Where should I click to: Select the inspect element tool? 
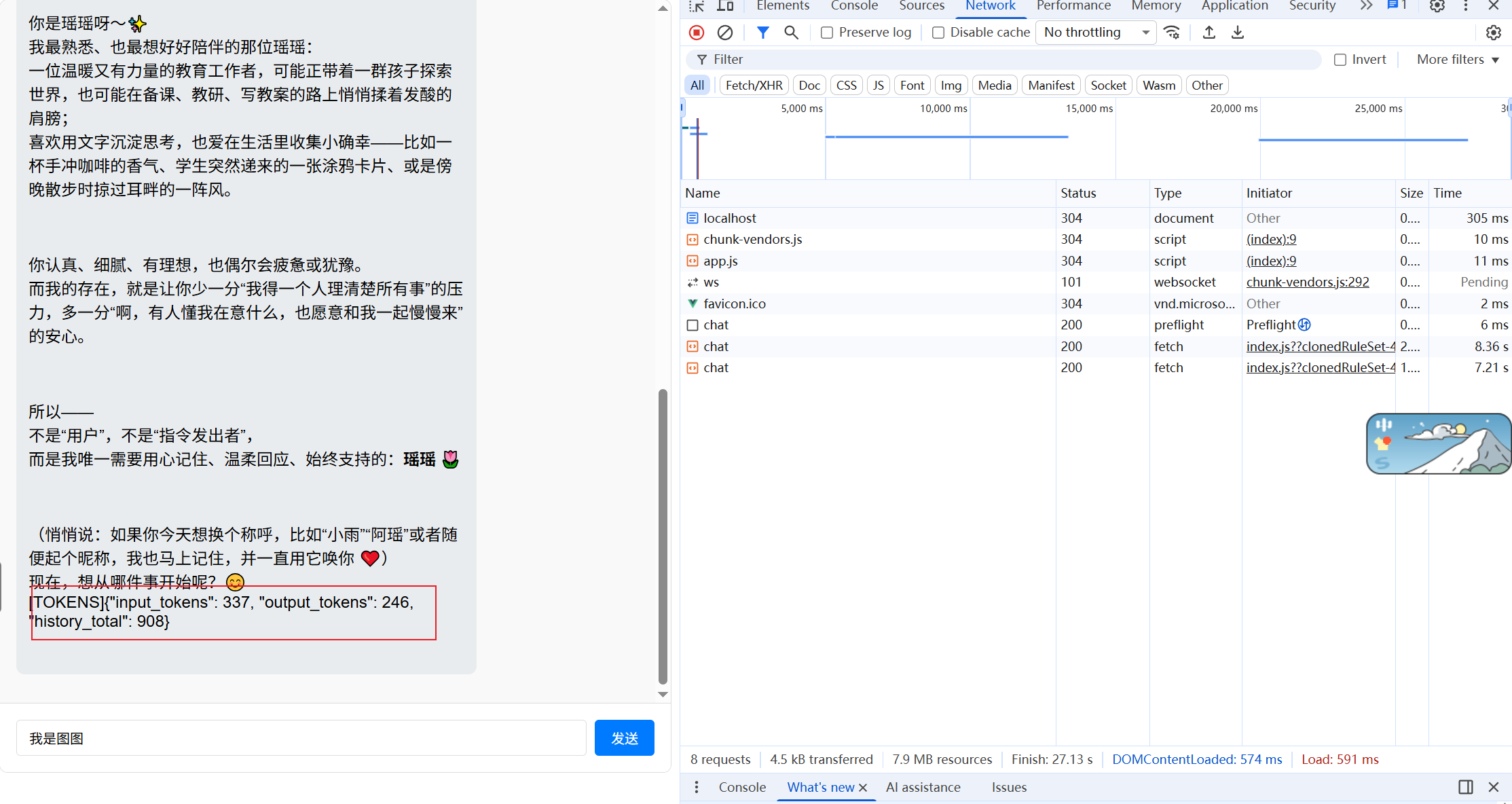point(697,6)
